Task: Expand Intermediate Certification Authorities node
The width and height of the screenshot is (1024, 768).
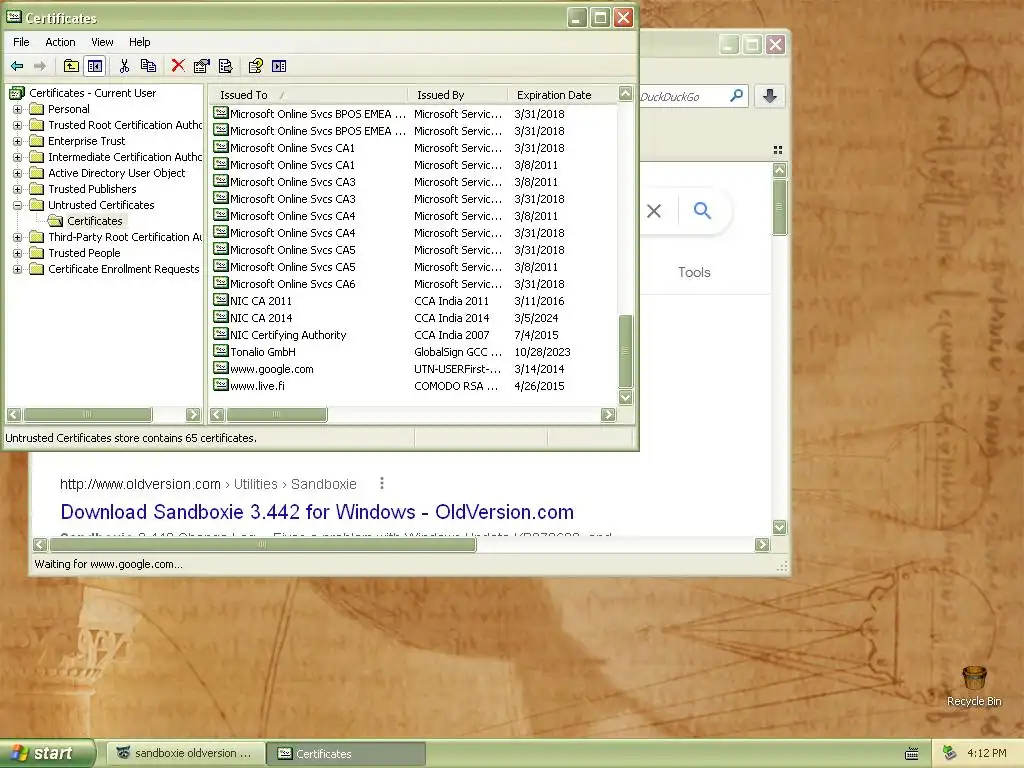Action: point(18,157)
